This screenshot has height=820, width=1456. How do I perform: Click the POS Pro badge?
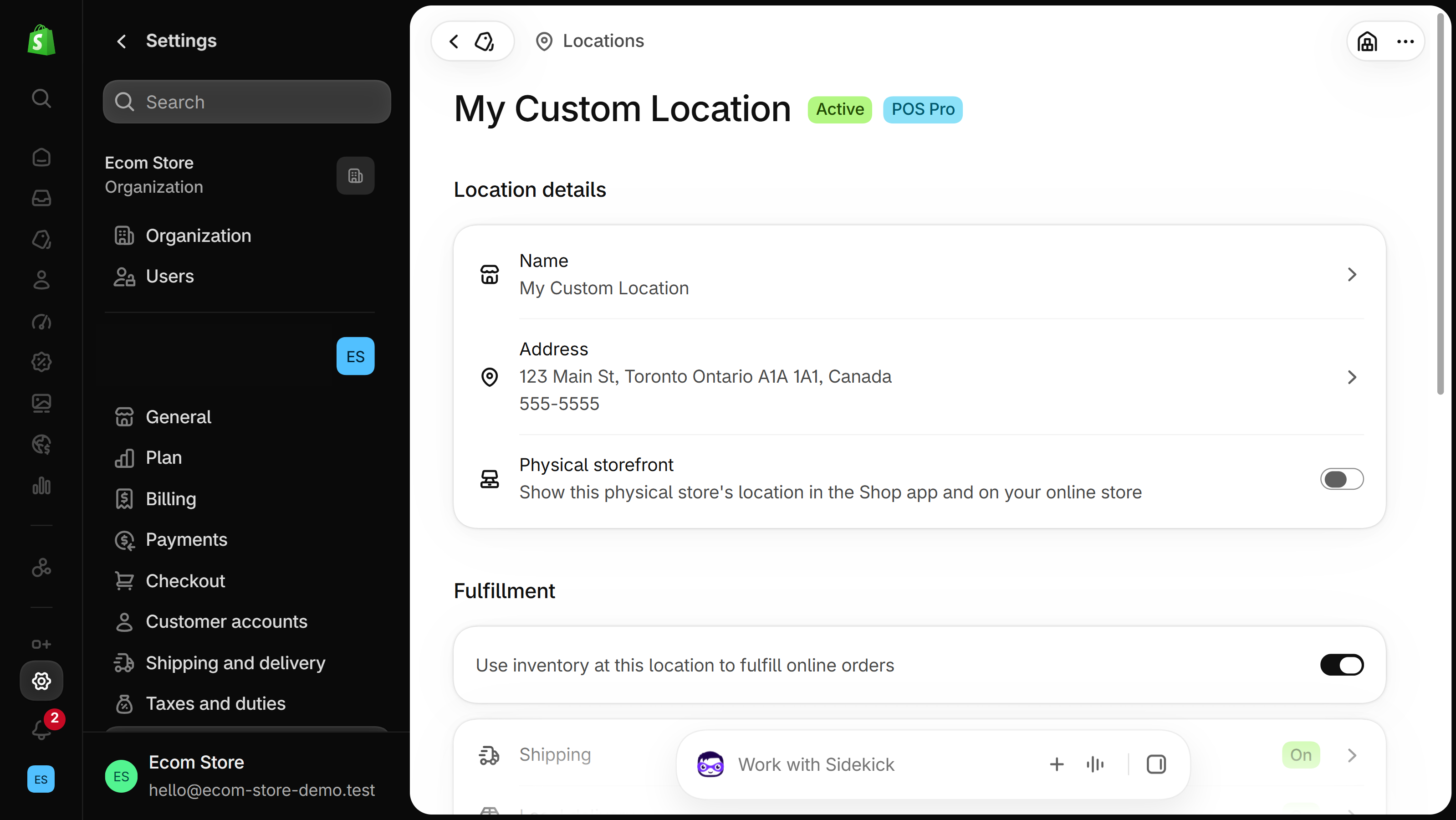pos(922,109)
